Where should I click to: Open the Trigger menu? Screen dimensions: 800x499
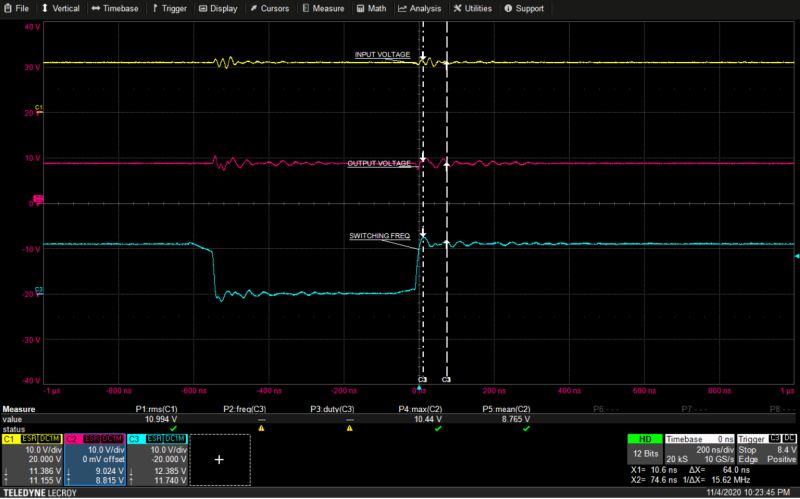[169, 8]
